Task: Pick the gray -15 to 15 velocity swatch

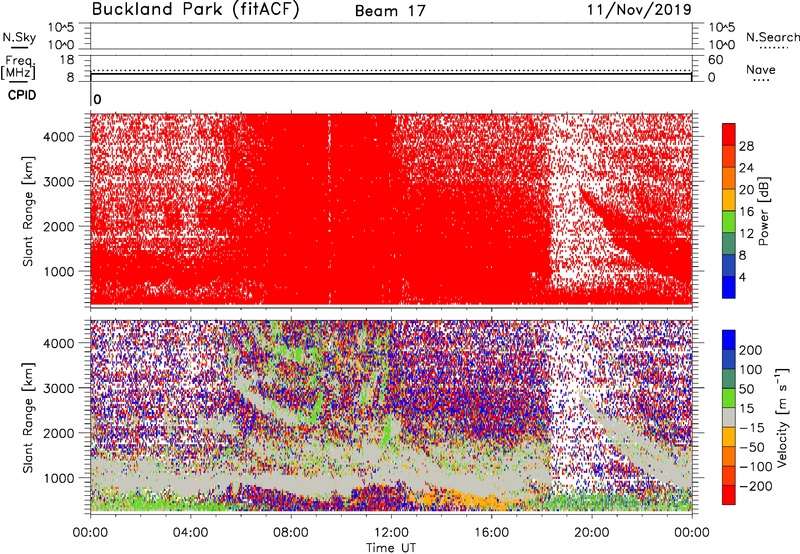Action: (729, 417)
